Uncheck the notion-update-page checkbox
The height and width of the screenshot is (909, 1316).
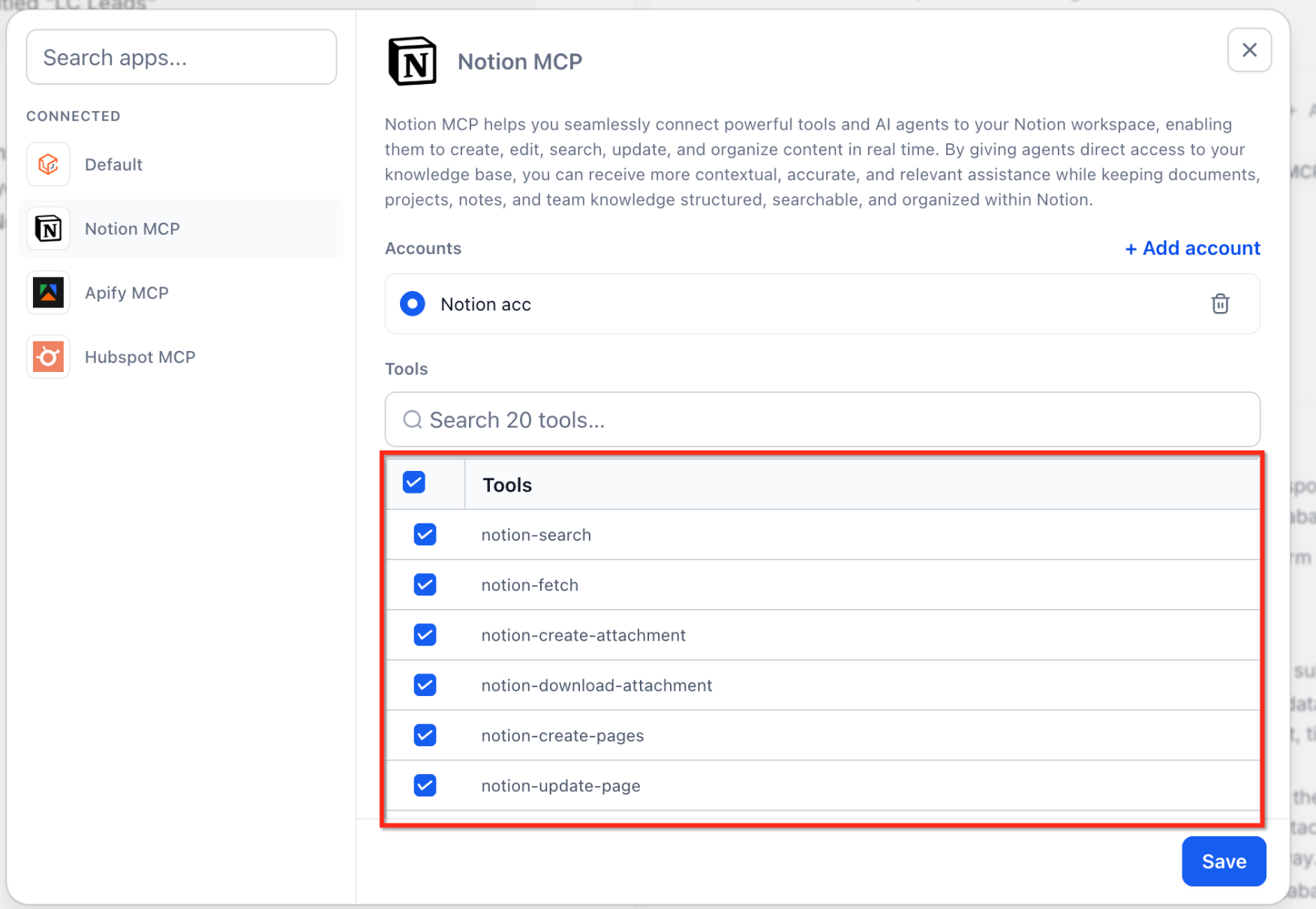pyautogui.click(x=425, y=785)
